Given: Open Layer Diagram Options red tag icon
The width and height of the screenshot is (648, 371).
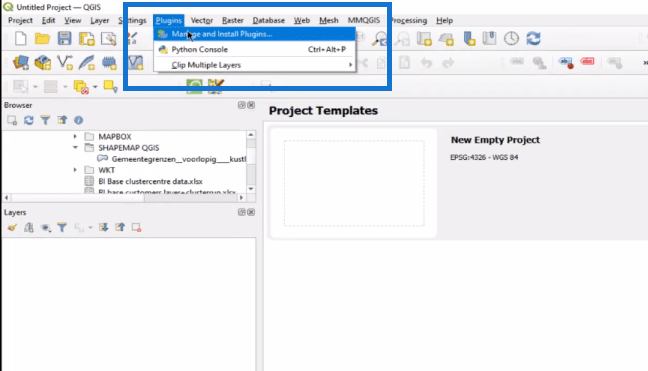Looking at the screenshot, I should pos(587,62).
